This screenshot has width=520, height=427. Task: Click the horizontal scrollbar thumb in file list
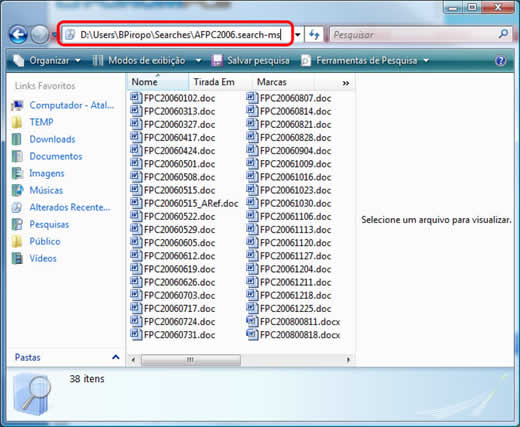point(190,360)
